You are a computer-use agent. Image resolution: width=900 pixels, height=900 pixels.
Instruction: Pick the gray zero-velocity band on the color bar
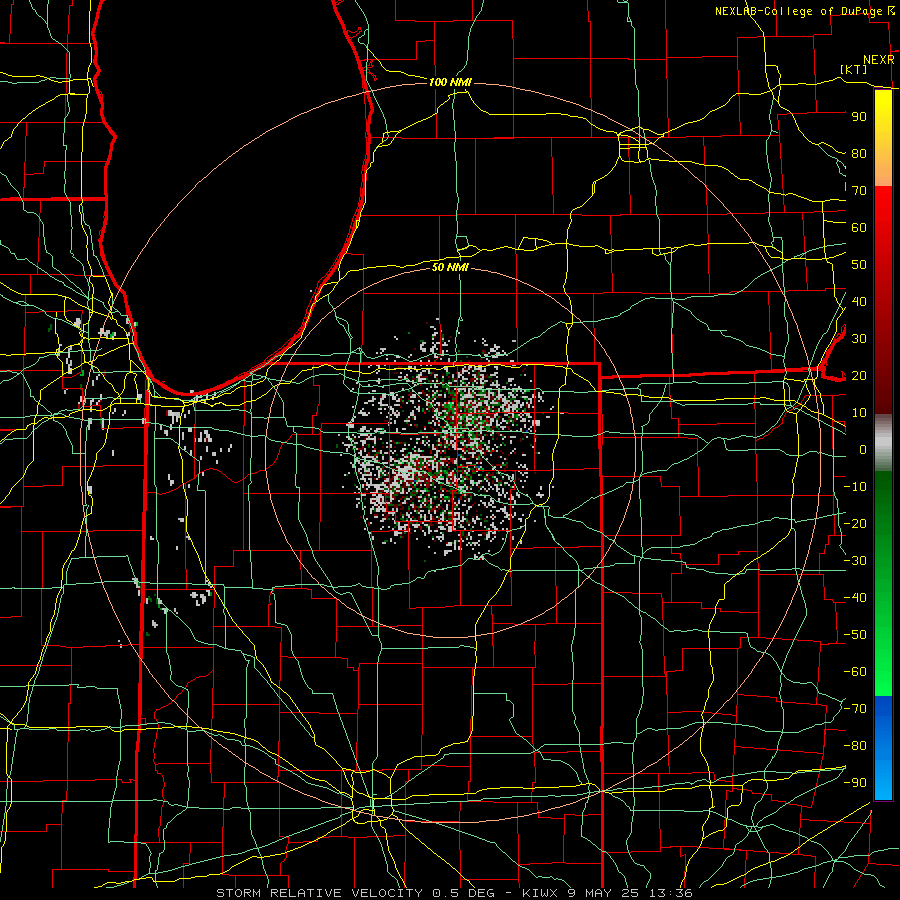(883, 443)
